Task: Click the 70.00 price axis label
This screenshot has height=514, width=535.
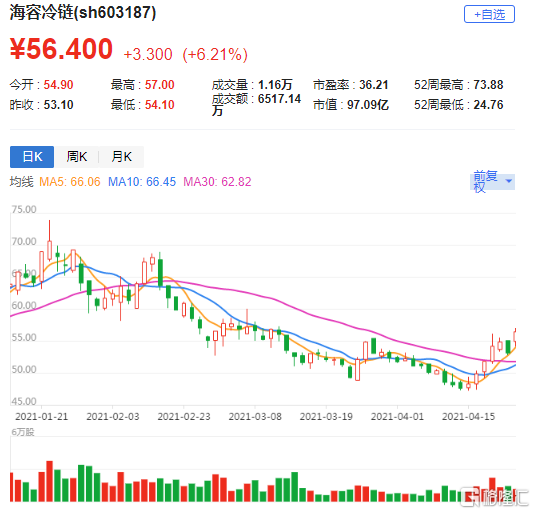Action: (24, 242)
